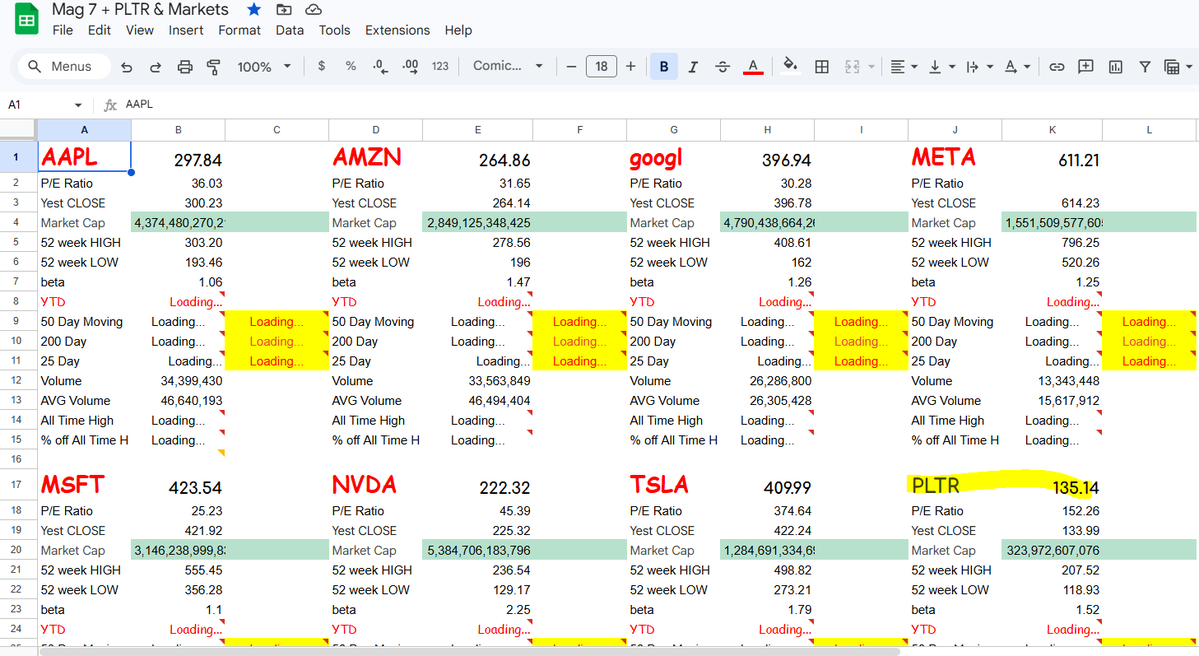Undo the last action
Viewport: 1199px width, 656px height.
click(127, 67)
